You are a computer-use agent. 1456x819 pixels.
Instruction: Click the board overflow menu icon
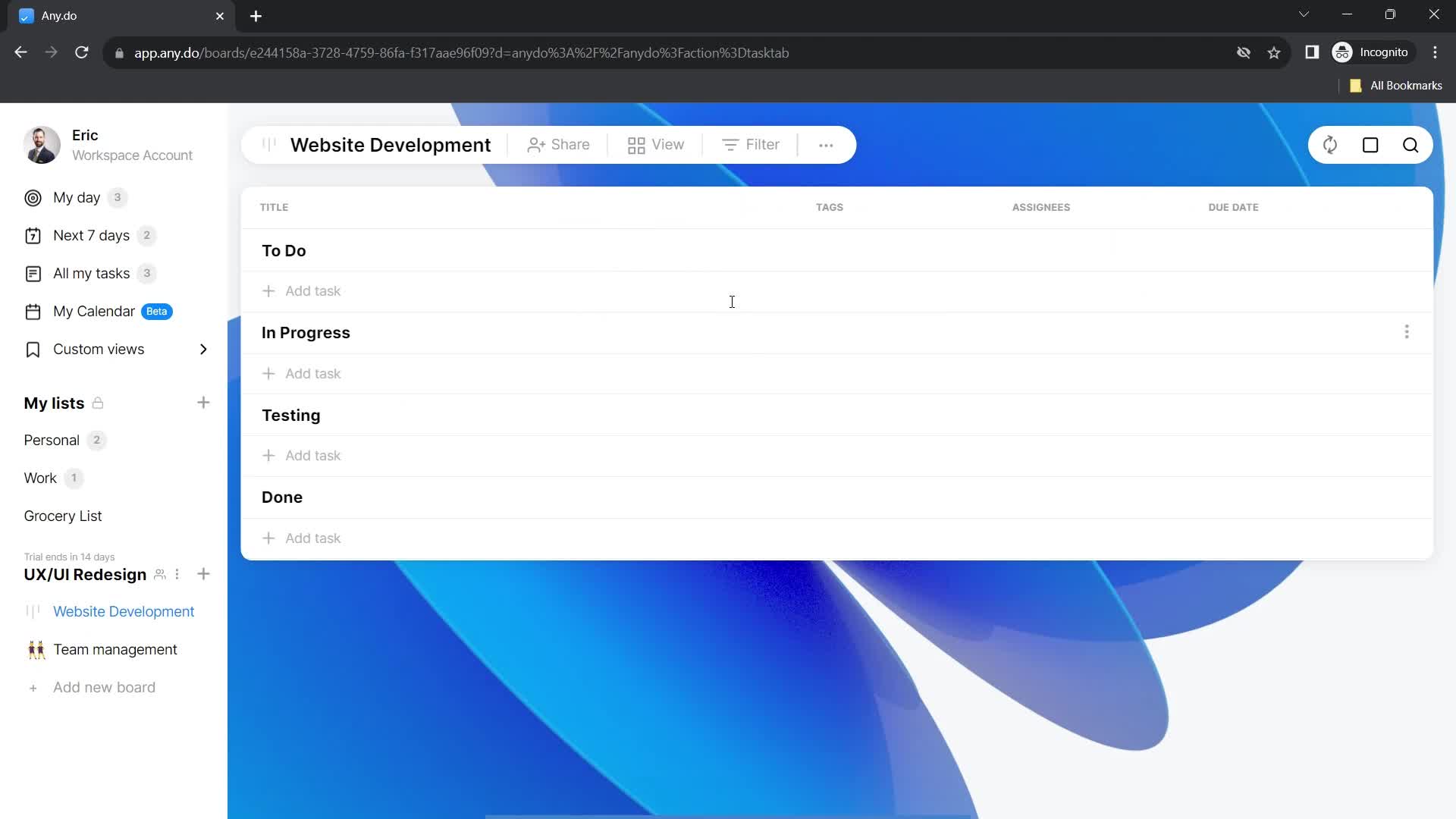pyautogui.click(x=826, y=145)
